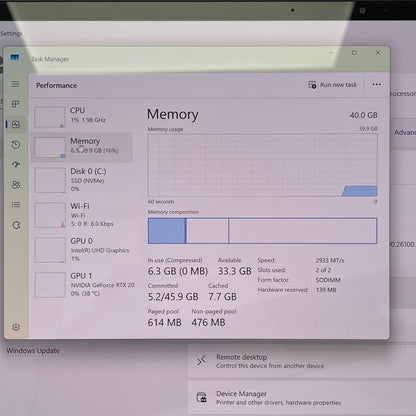Select GPU 0 Intel UHD Graphics
Image resolution: width=416 pixels, height=416 pixels.
click(82, 250)
